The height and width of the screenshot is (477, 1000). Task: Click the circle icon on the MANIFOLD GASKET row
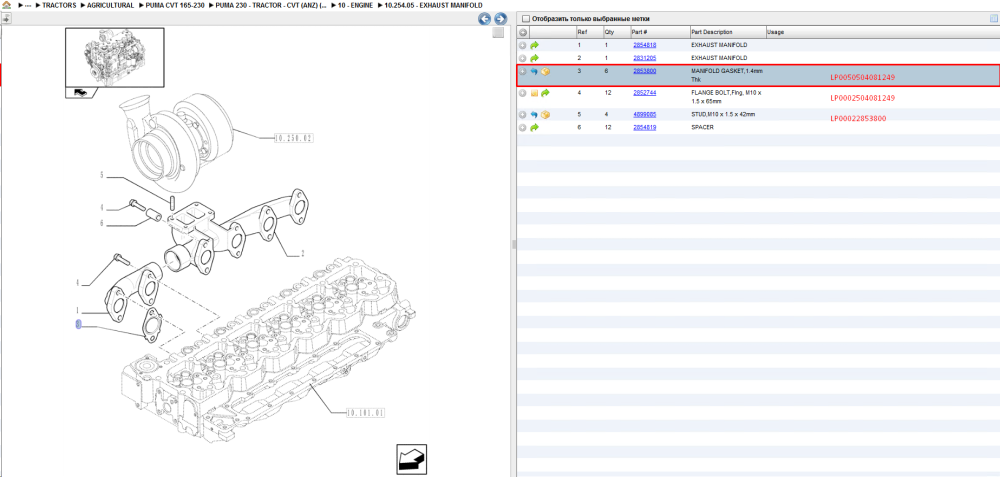pos(523,71)
